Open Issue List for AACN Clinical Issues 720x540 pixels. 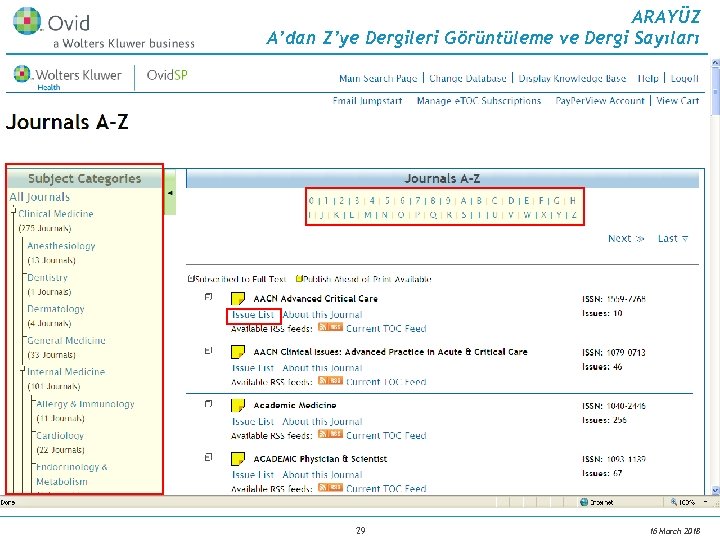(x=253, y=368)
